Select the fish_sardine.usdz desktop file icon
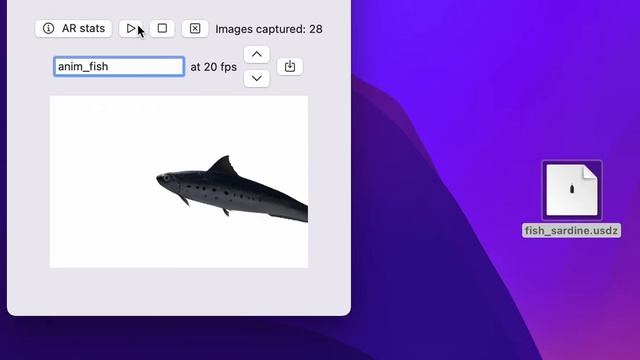The image size is (640, 360). (x=572, y=190)
